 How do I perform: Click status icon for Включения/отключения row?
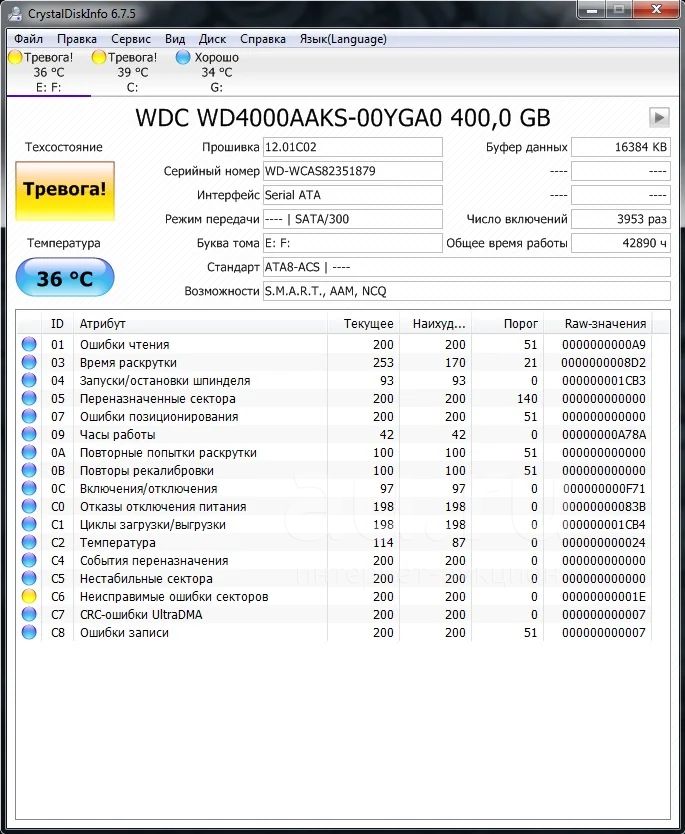pyautogui.click(x=29, y=488)
